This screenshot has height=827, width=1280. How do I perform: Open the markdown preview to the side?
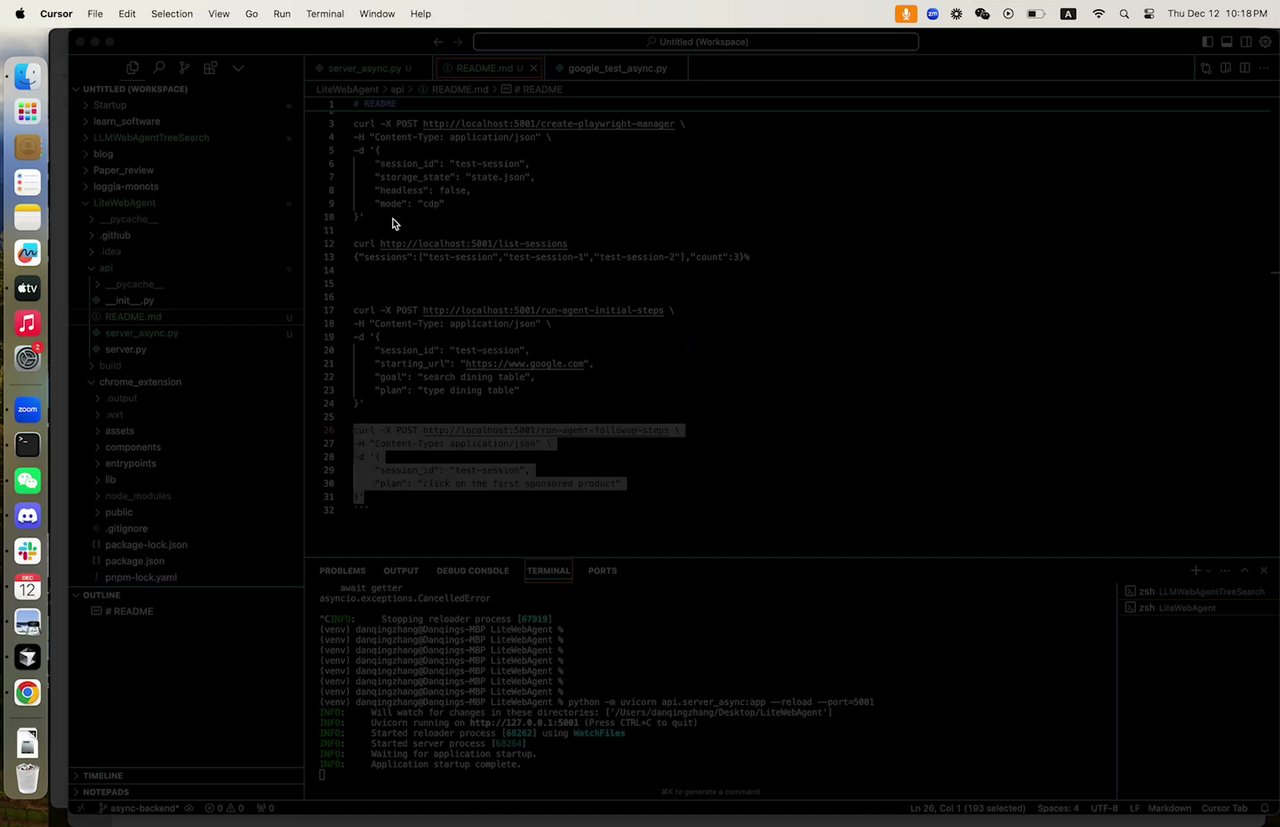(x=1225, y=68)
